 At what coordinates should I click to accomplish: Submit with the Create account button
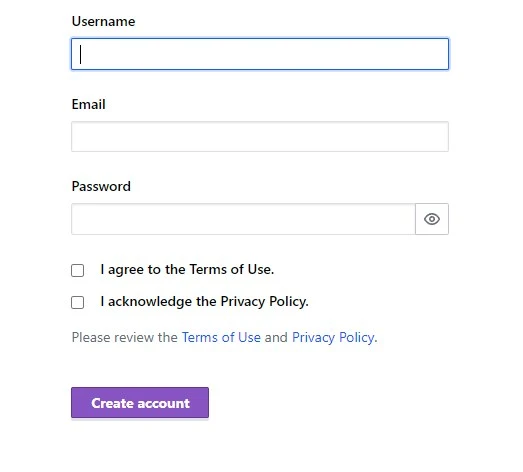[x=140, y=403]
